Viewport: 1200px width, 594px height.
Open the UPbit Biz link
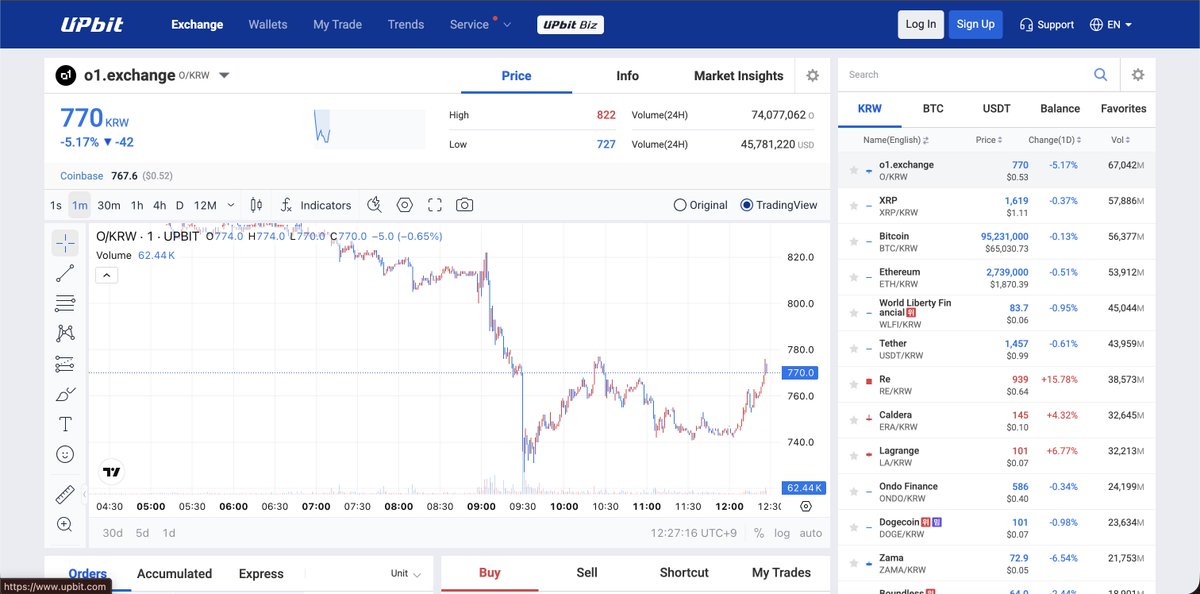(570, 25)
